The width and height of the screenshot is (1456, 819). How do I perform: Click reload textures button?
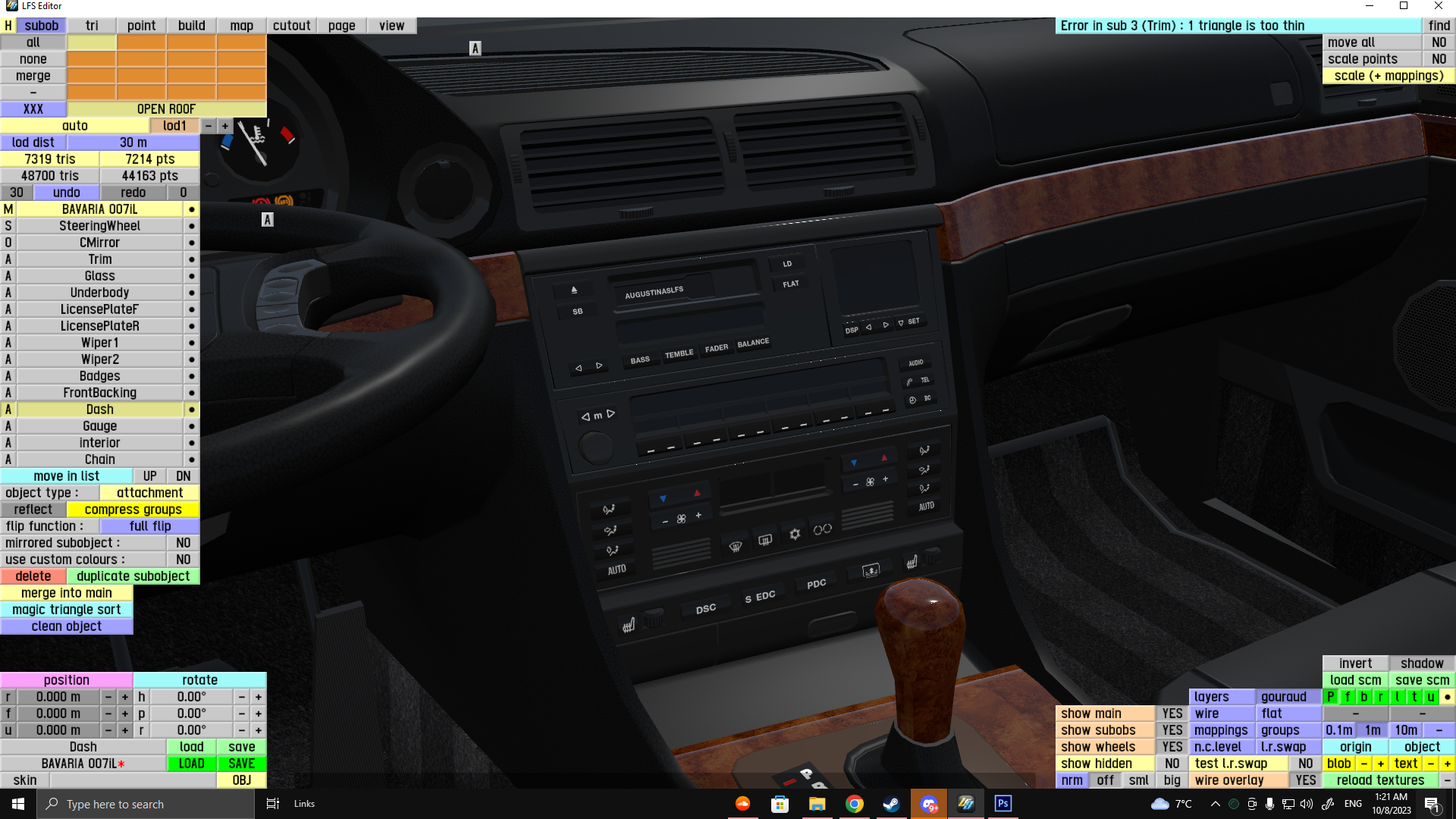(1380, 780)
